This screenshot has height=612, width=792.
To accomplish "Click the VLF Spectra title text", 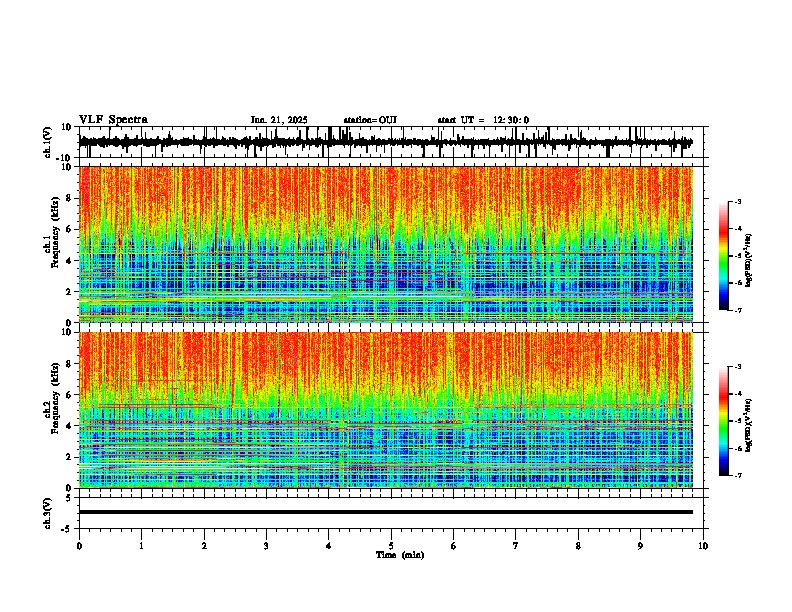I will tap(113, 120).
